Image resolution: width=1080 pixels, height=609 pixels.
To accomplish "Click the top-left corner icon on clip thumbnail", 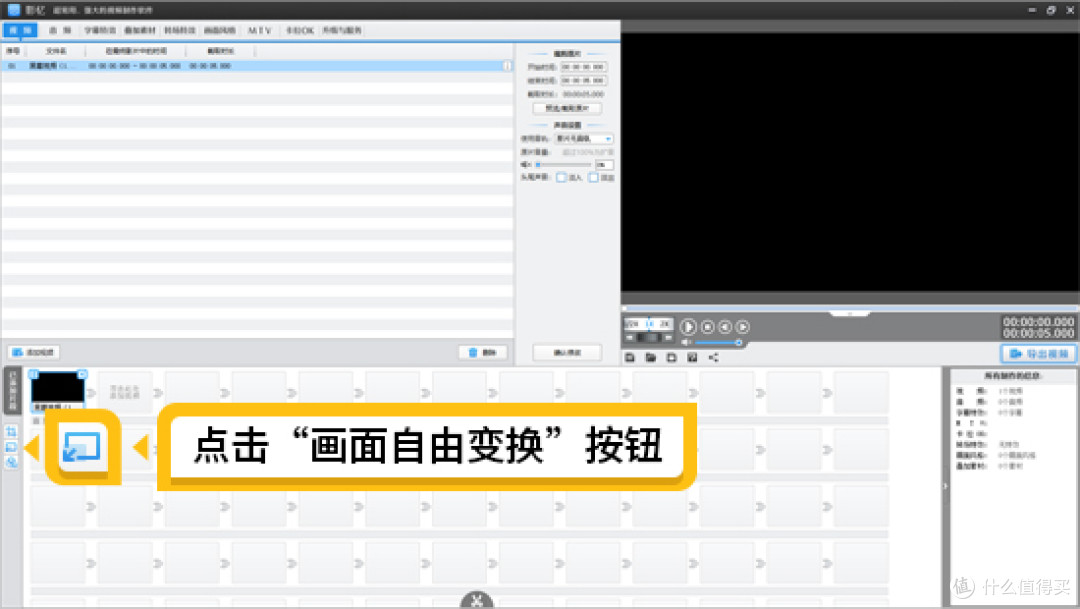I will [34, 374].
